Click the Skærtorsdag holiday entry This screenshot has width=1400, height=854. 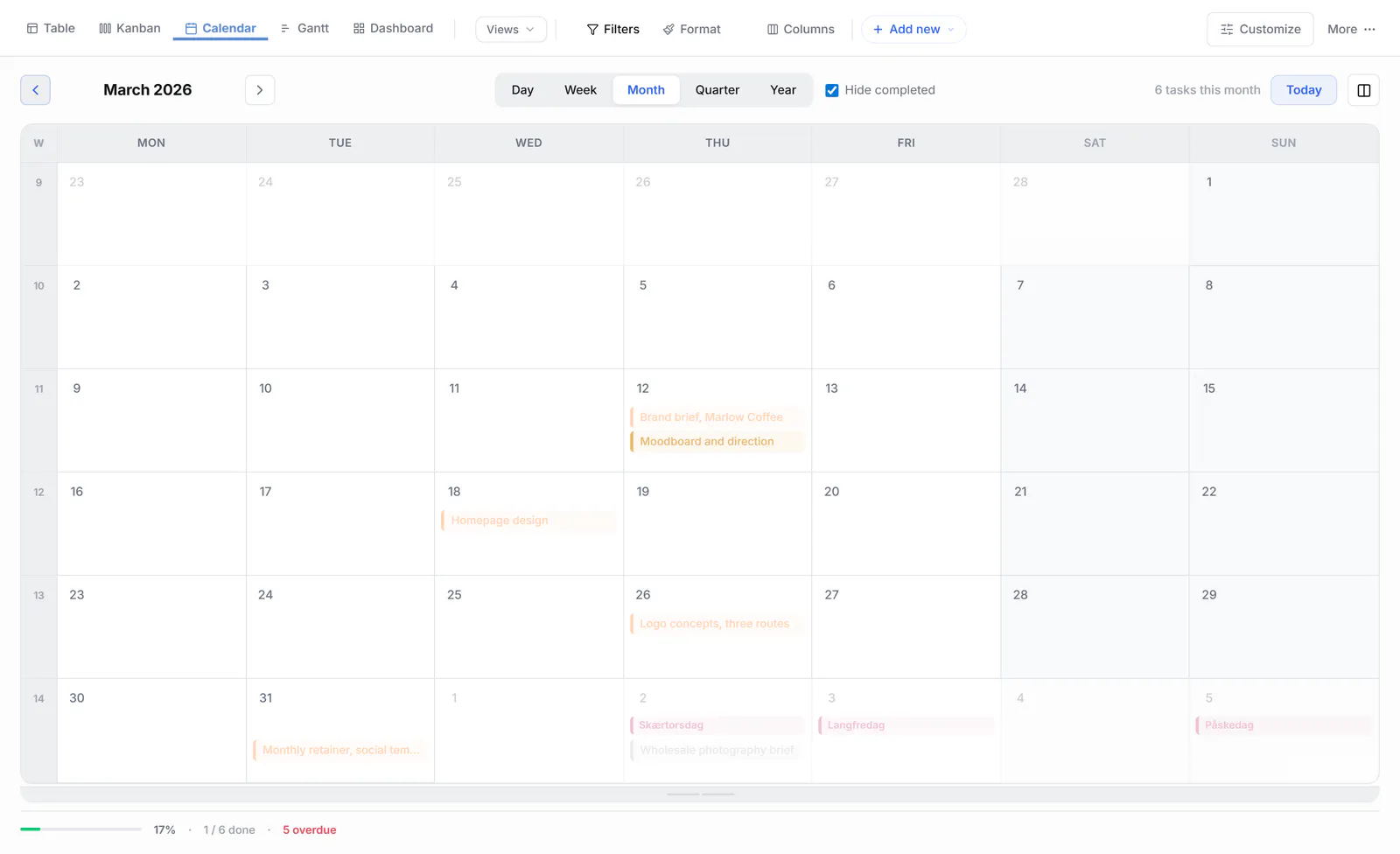(x=717, y=725)
